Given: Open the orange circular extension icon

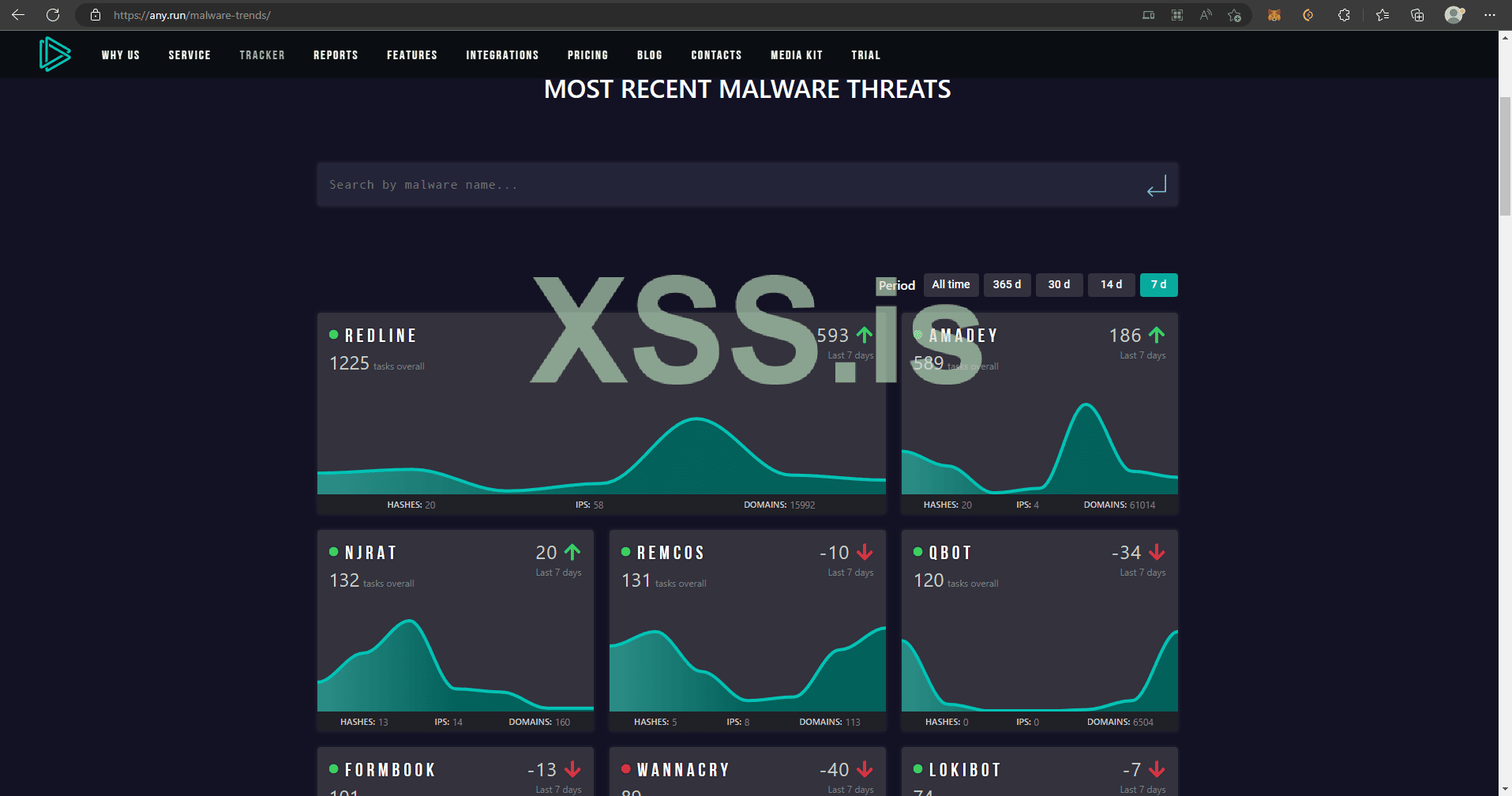Looking at the screenshot, I should pos(1308,15).
